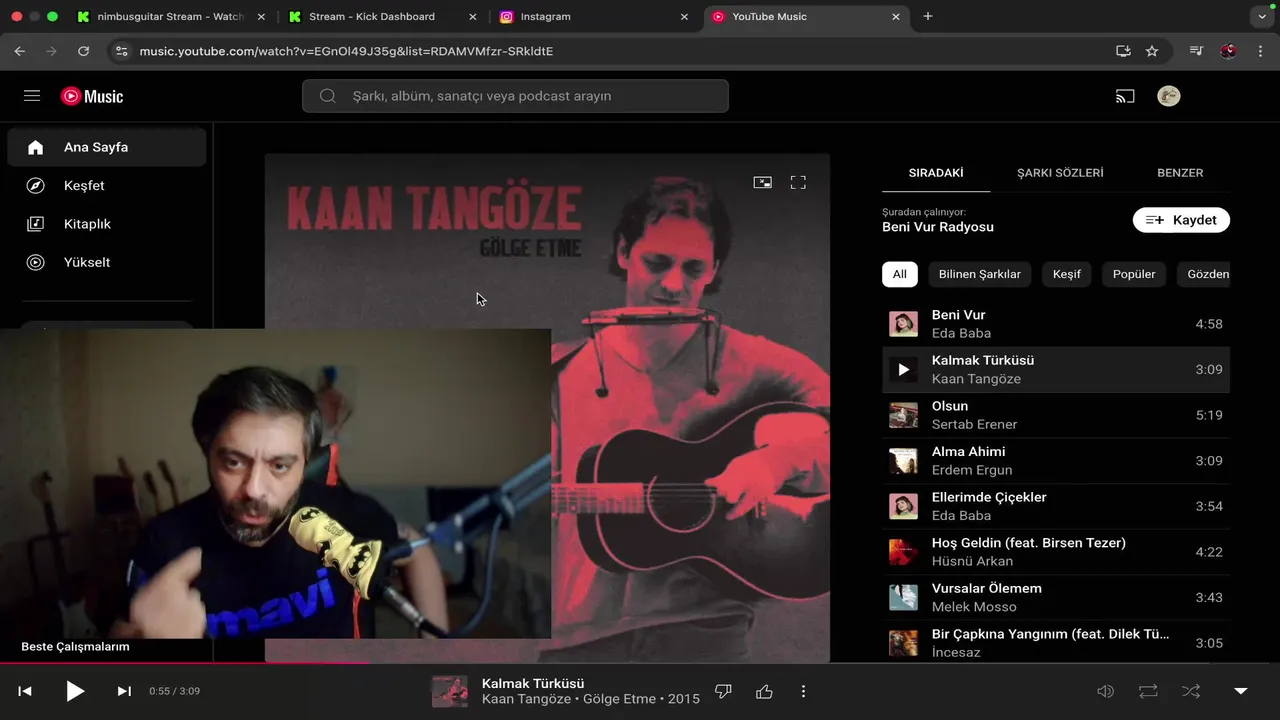Play Ellerimde Çiçekler thumbnail
The width and height of the screenshot is (1280, 720).
[x=903, y=506]
